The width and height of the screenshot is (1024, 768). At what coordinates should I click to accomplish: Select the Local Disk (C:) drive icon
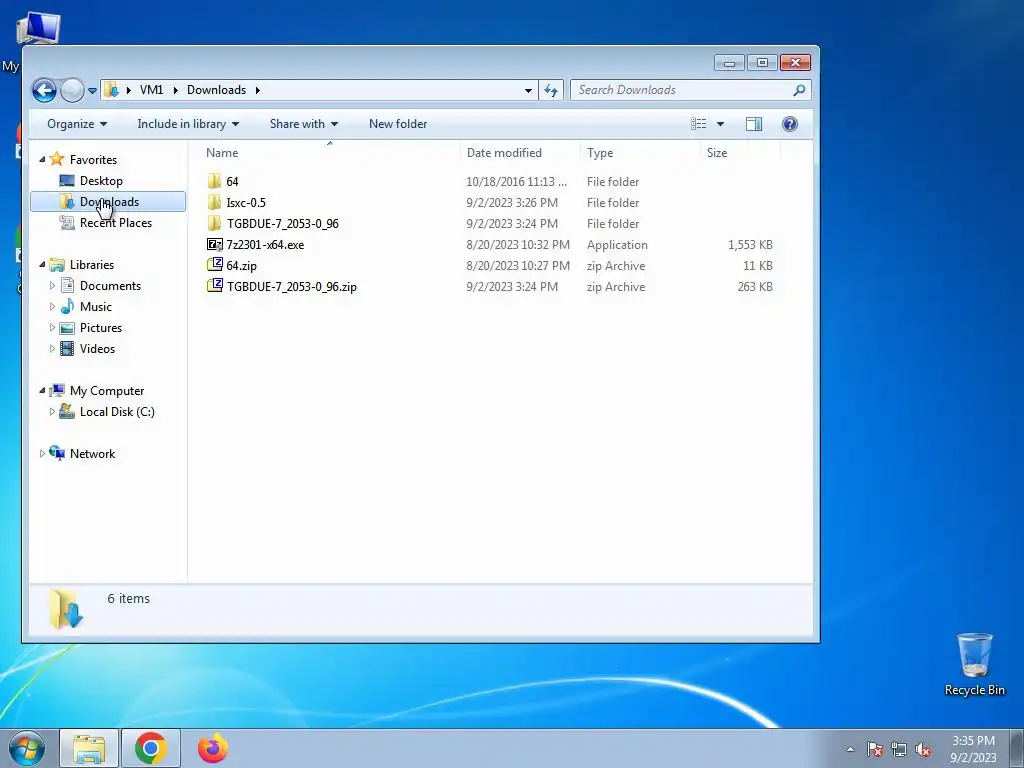67,411
